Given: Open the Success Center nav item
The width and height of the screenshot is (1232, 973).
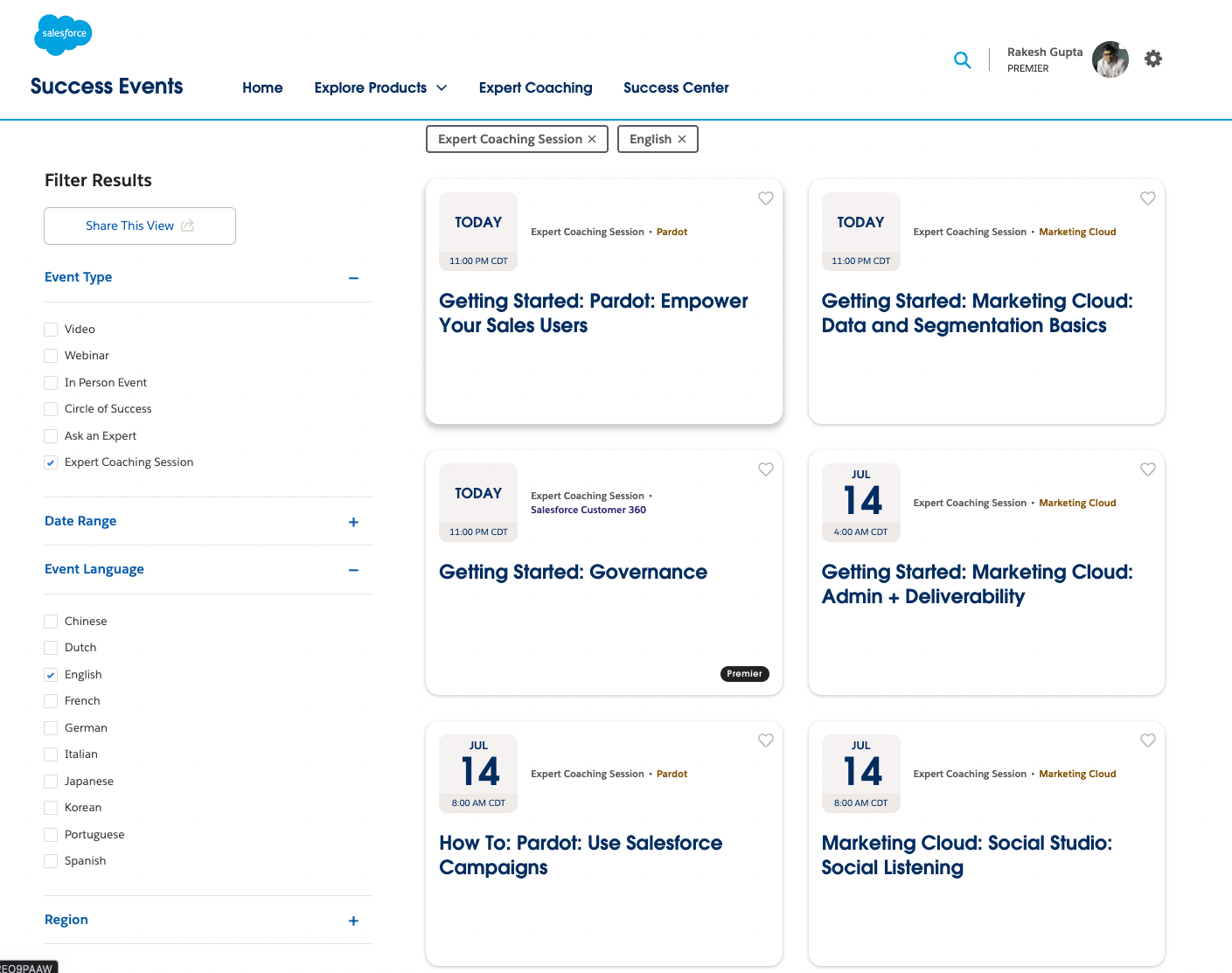Looking at the screenshot, I should coord(676,87).
